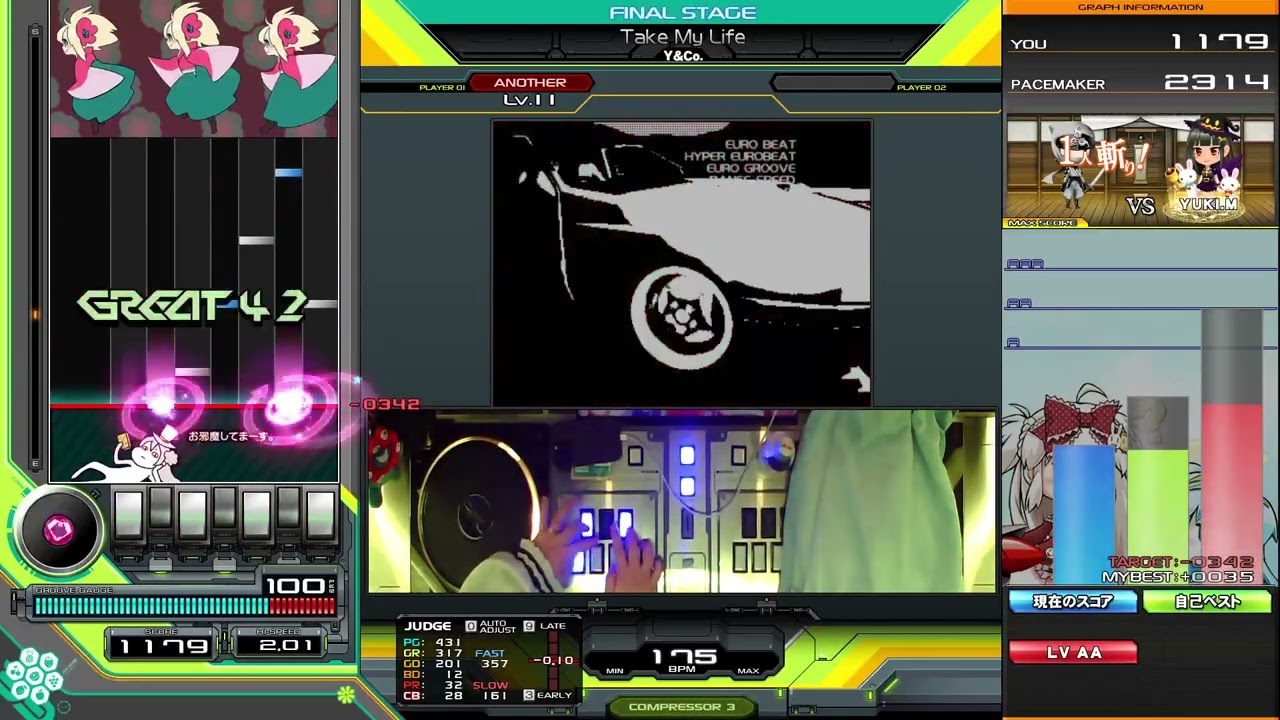The width and height of the screenshot is (1280, 720).
Task: Click the glowing pink hit explosion on judge line
Action: pos(290,405)
